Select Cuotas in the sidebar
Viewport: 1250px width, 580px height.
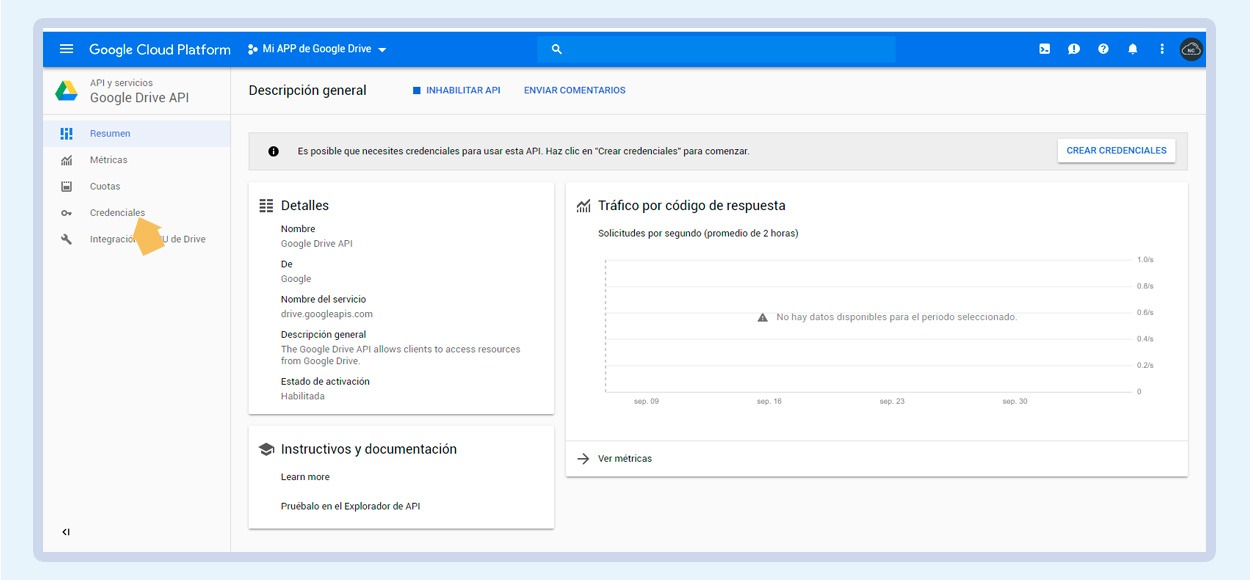(x=137, y=186)
